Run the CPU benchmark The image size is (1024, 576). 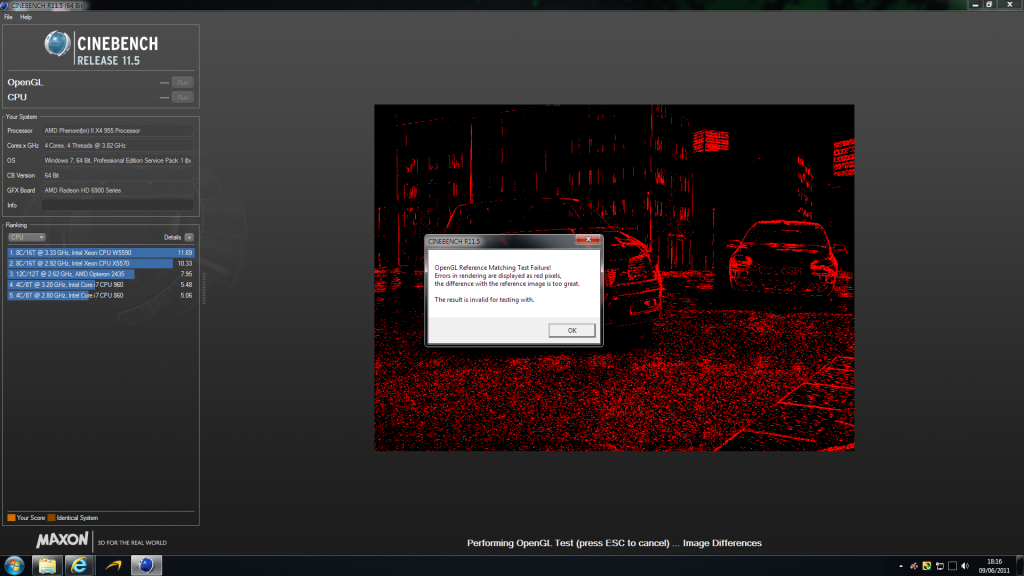(182, 97)
